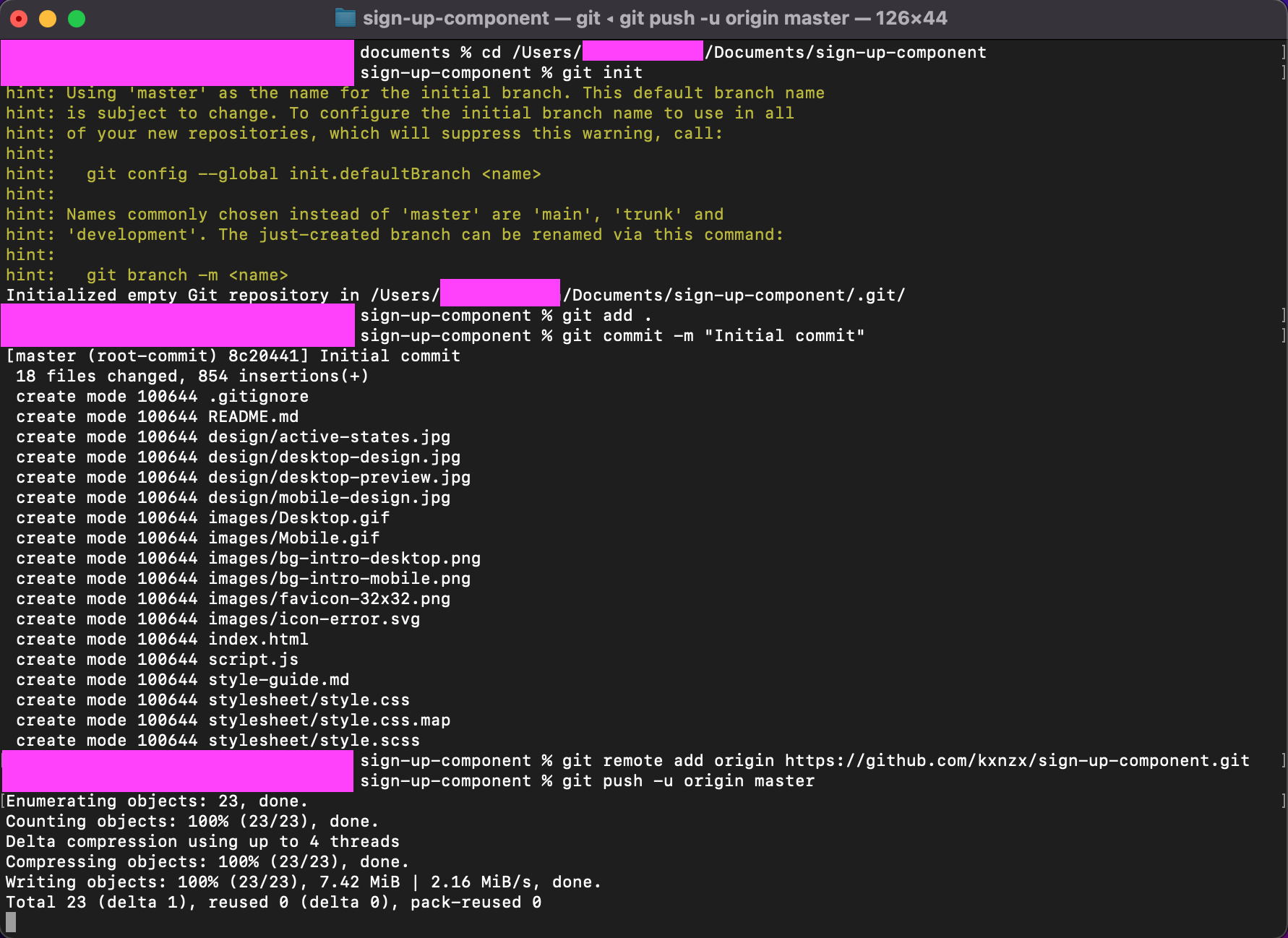Viewport: 1288px width, 938px height.
Task: Click the yellow minimize traffic light
Action: tap(47, 18)
